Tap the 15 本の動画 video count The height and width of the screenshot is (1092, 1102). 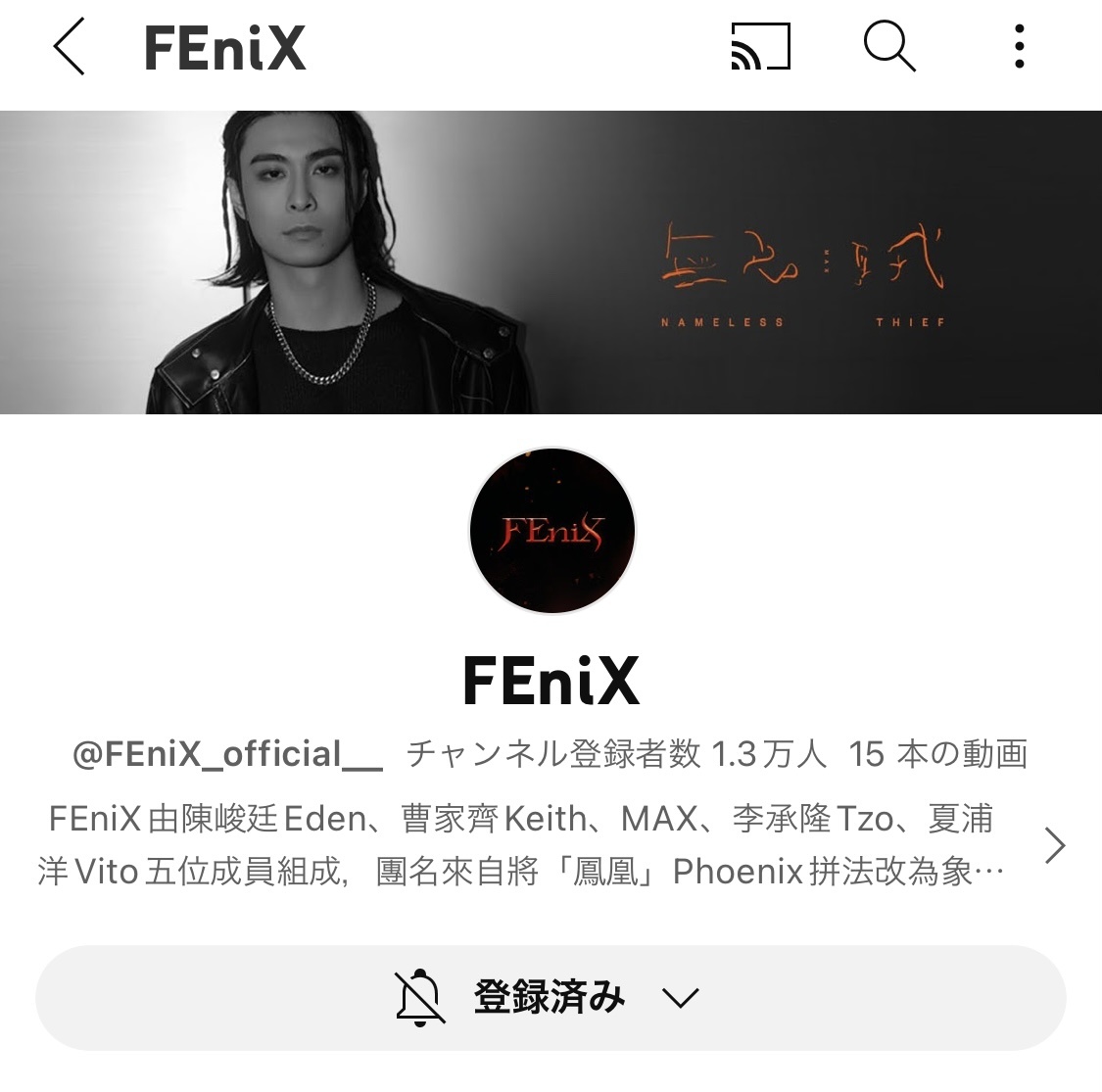click(x=938, y=754)
